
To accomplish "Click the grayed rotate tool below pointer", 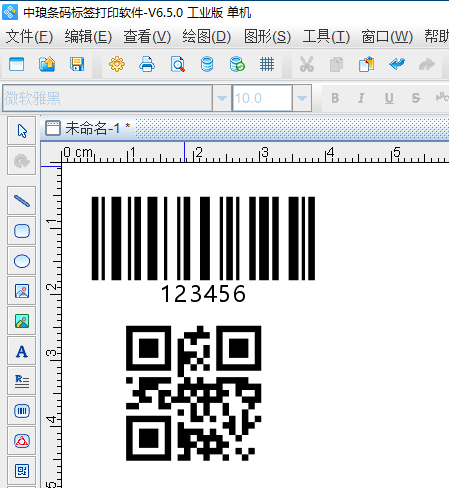I will pos(22,161).
